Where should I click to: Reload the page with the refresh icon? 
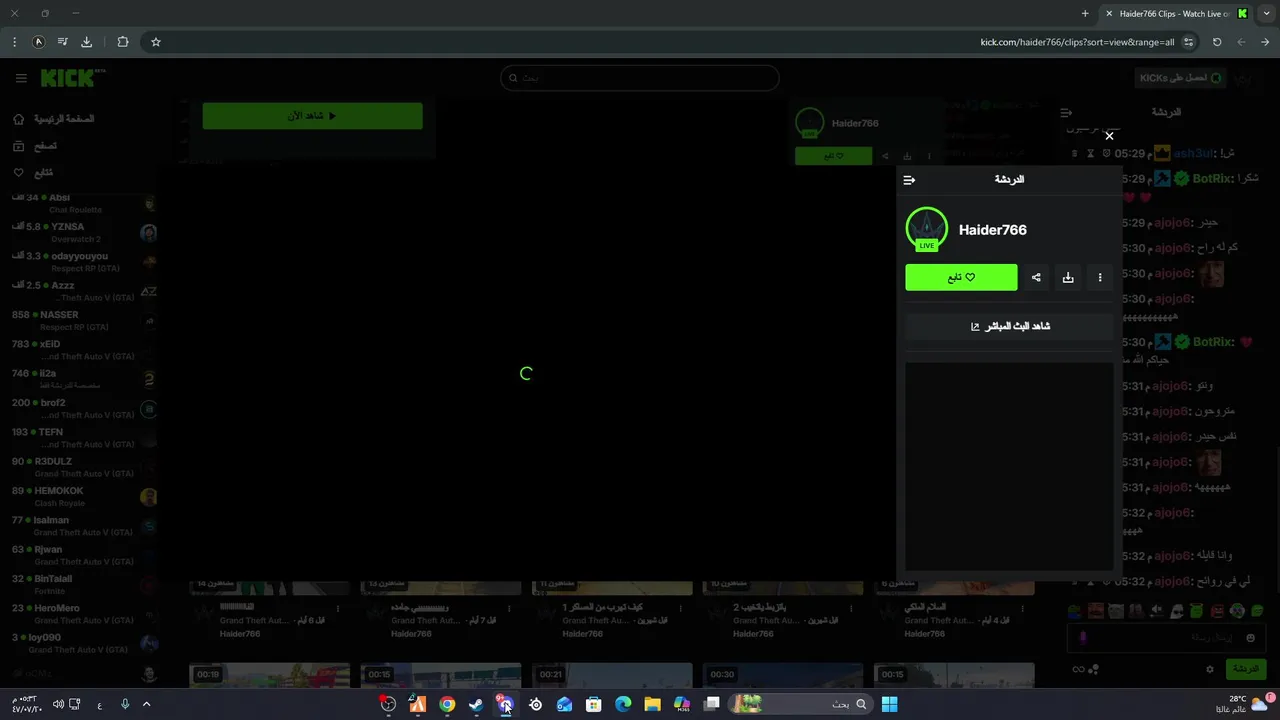click(1217, 42)
